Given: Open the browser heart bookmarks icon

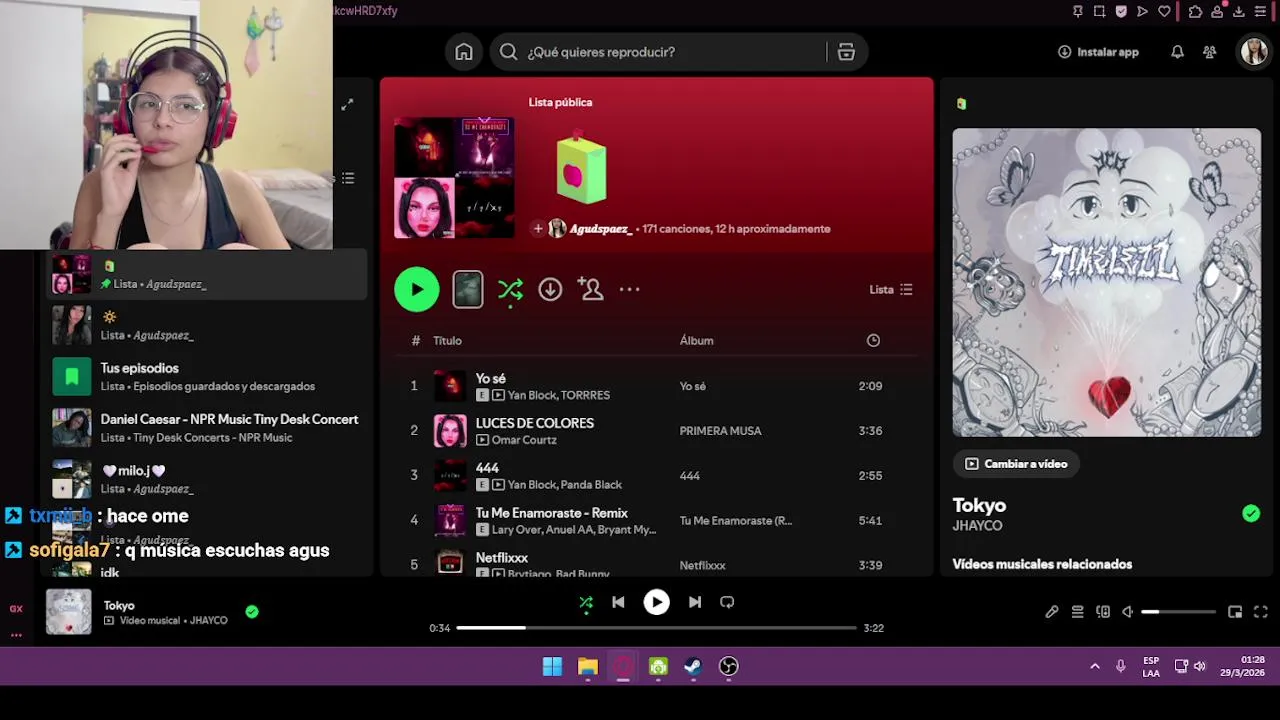Looking at the screenshot, I should 1164,11.
